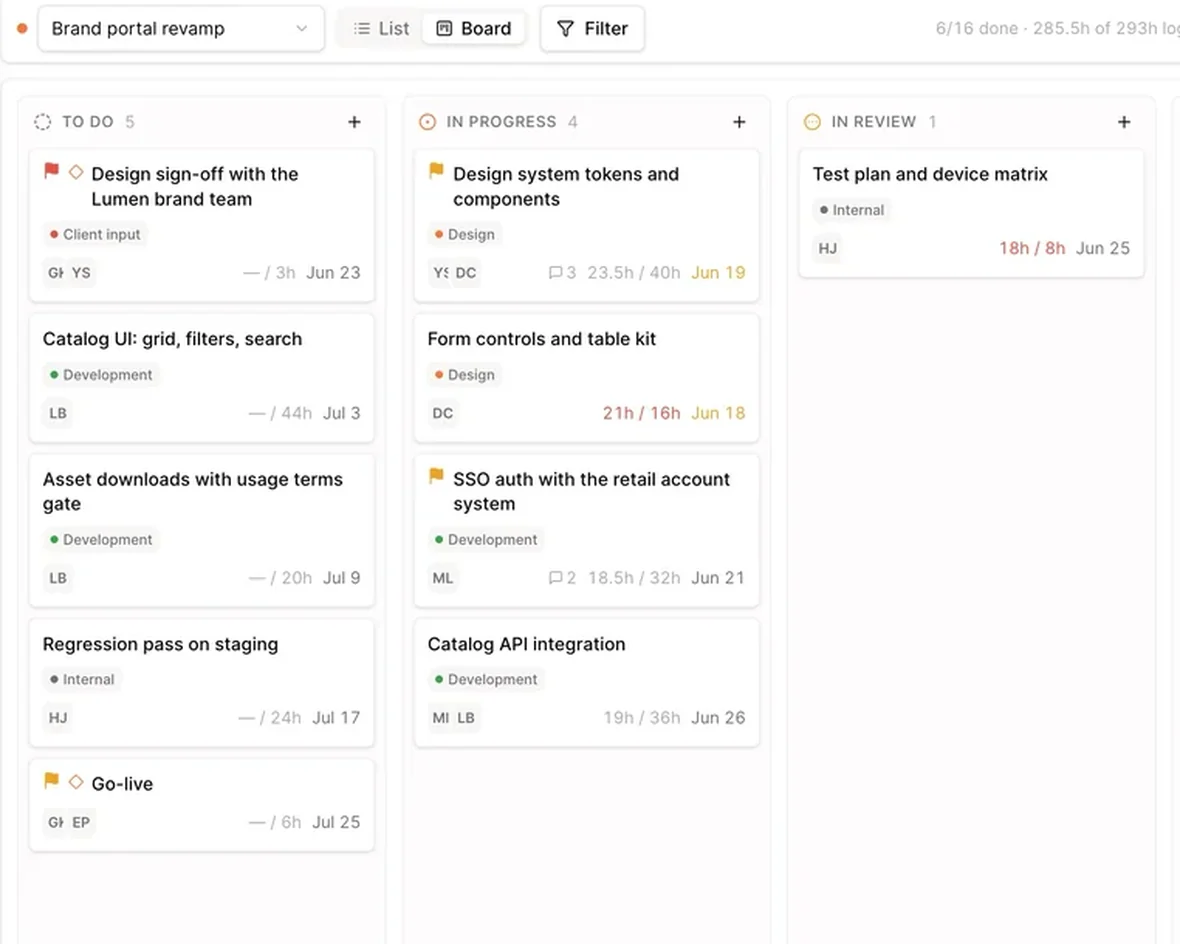Click Development tag on Asset downloads card
1180x944 pixels.
pos(101,540)
